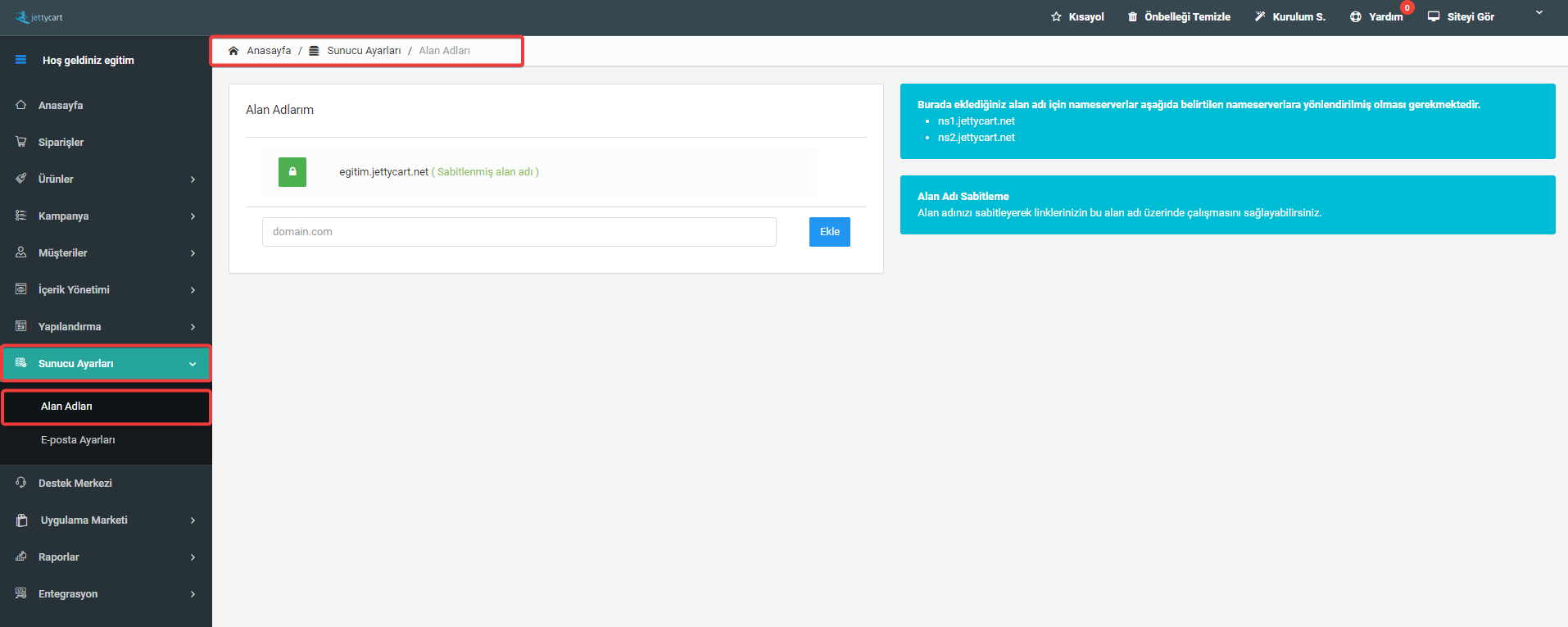Click the Sunucu Ayarları breadcrumb link
This screenshot has width=1568, height=627.
pos(364,51)
